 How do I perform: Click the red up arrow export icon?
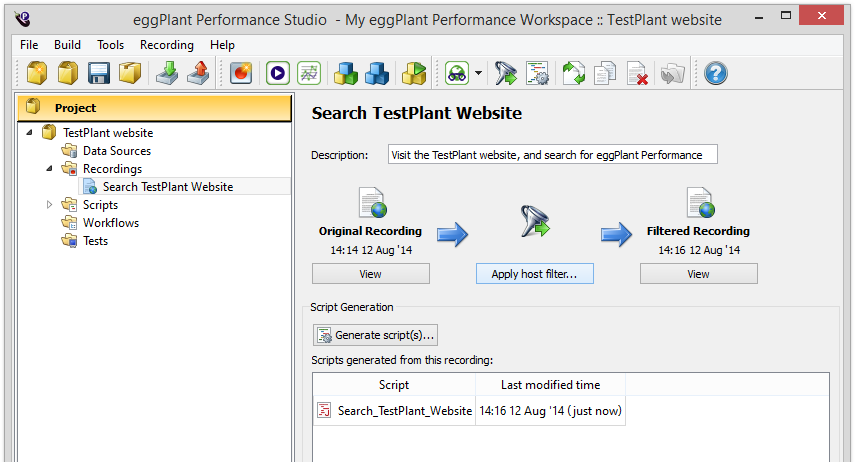tap(198, 73)
